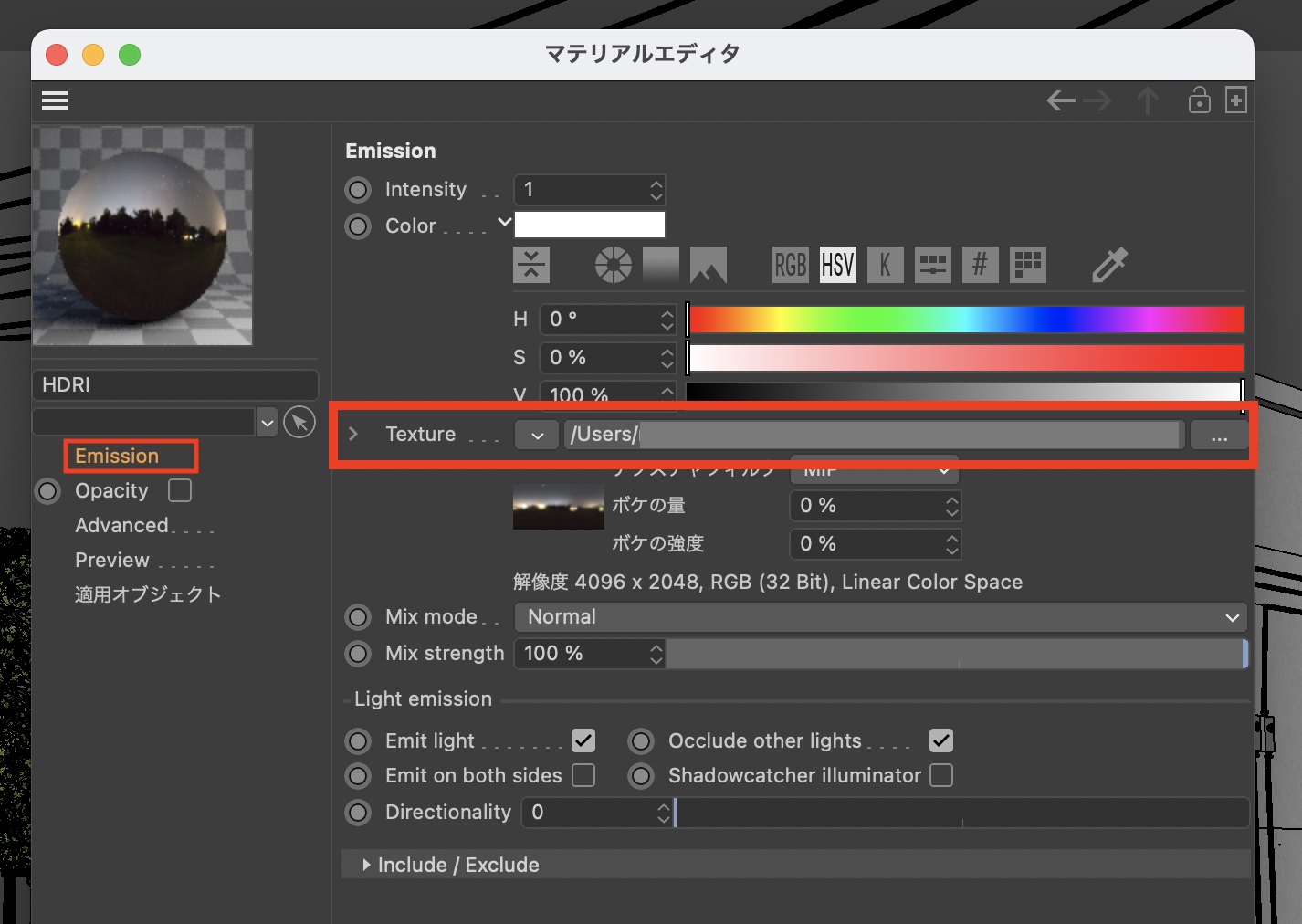
Task: Click the back arrow navigation icon
Action: point(1061,100)
